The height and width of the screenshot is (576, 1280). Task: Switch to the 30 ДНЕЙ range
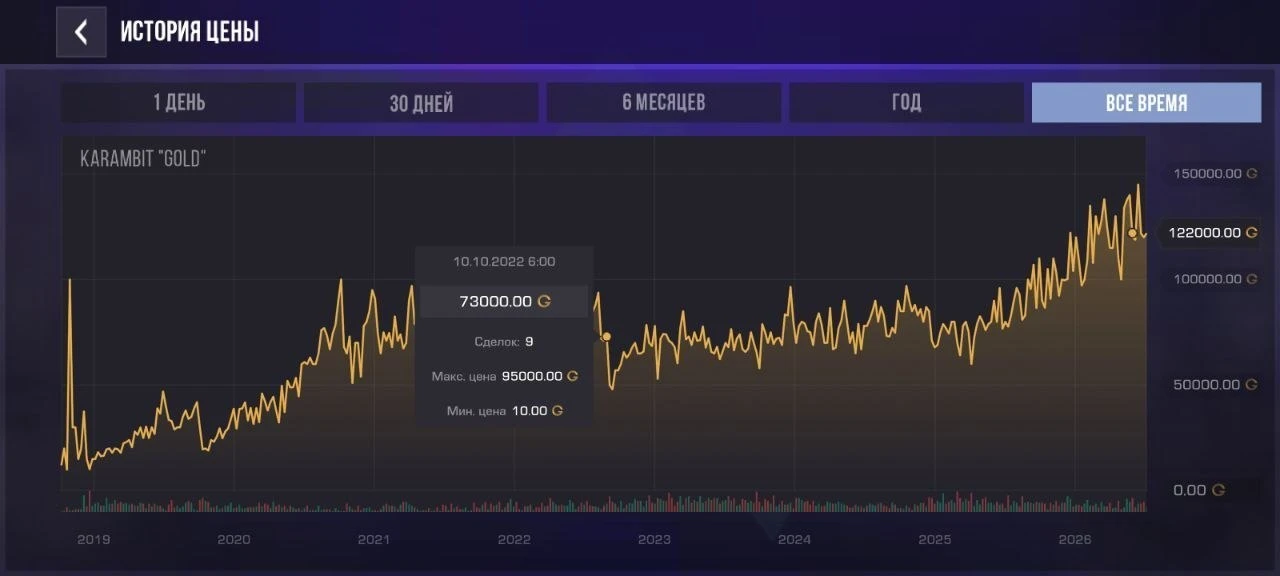(x=421, y=102)
